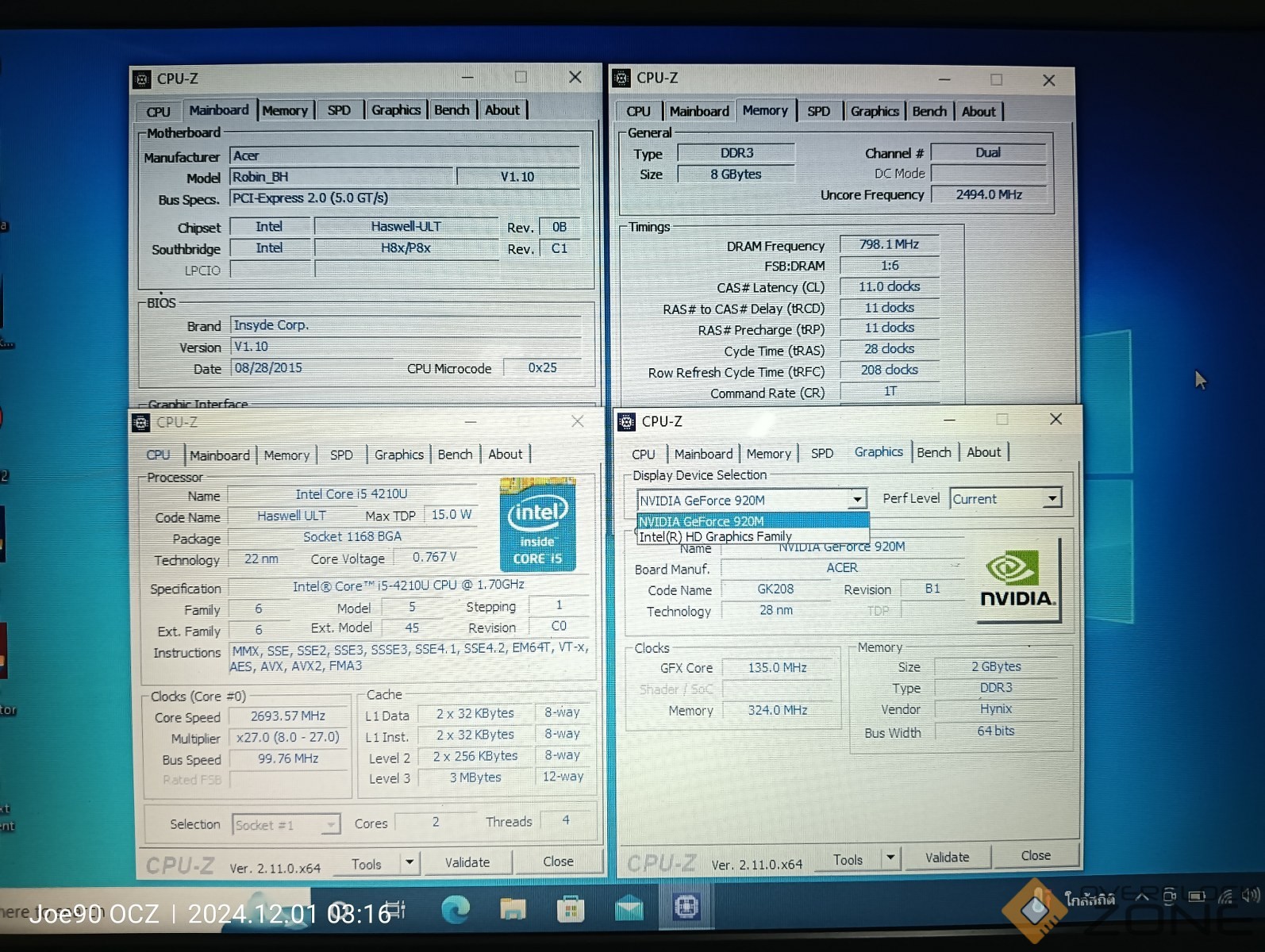Click the battery icon in system tray
The height and width of the screenshot is (952, 1265).
pyautogui.click(x=1196, y=897)
